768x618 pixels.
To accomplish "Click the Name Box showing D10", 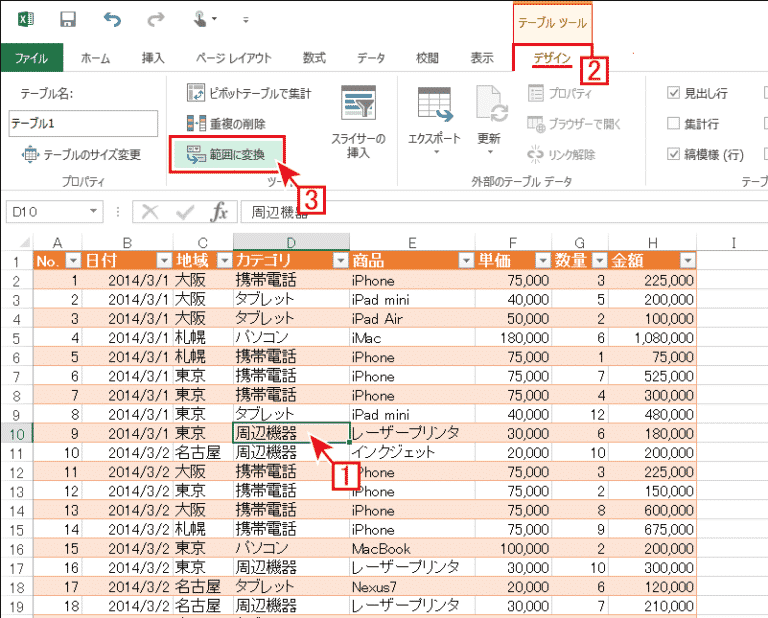I will 47,212.
